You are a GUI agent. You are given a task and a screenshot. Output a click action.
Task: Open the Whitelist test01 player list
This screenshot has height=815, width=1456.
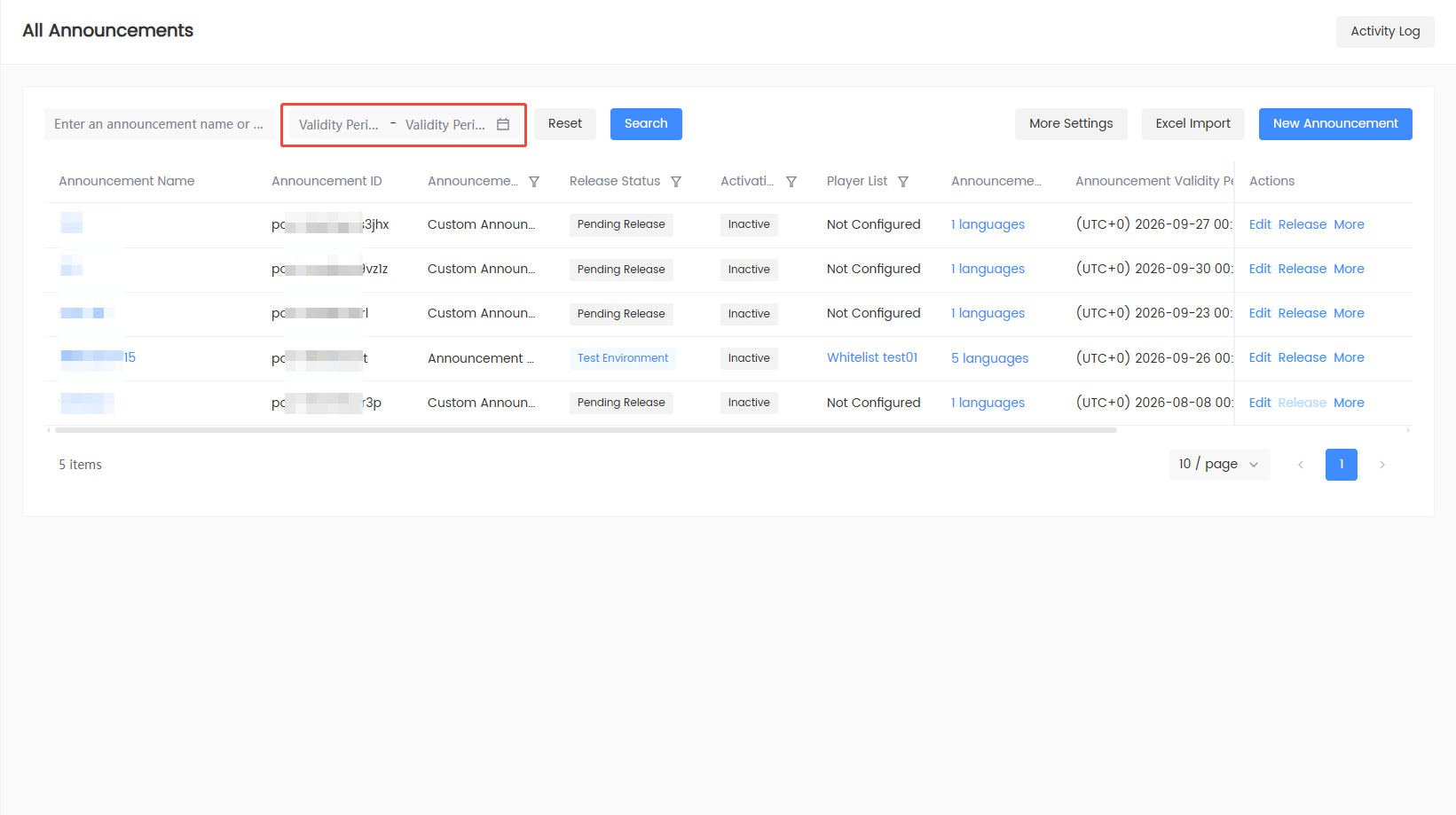[x=872, y=357]
